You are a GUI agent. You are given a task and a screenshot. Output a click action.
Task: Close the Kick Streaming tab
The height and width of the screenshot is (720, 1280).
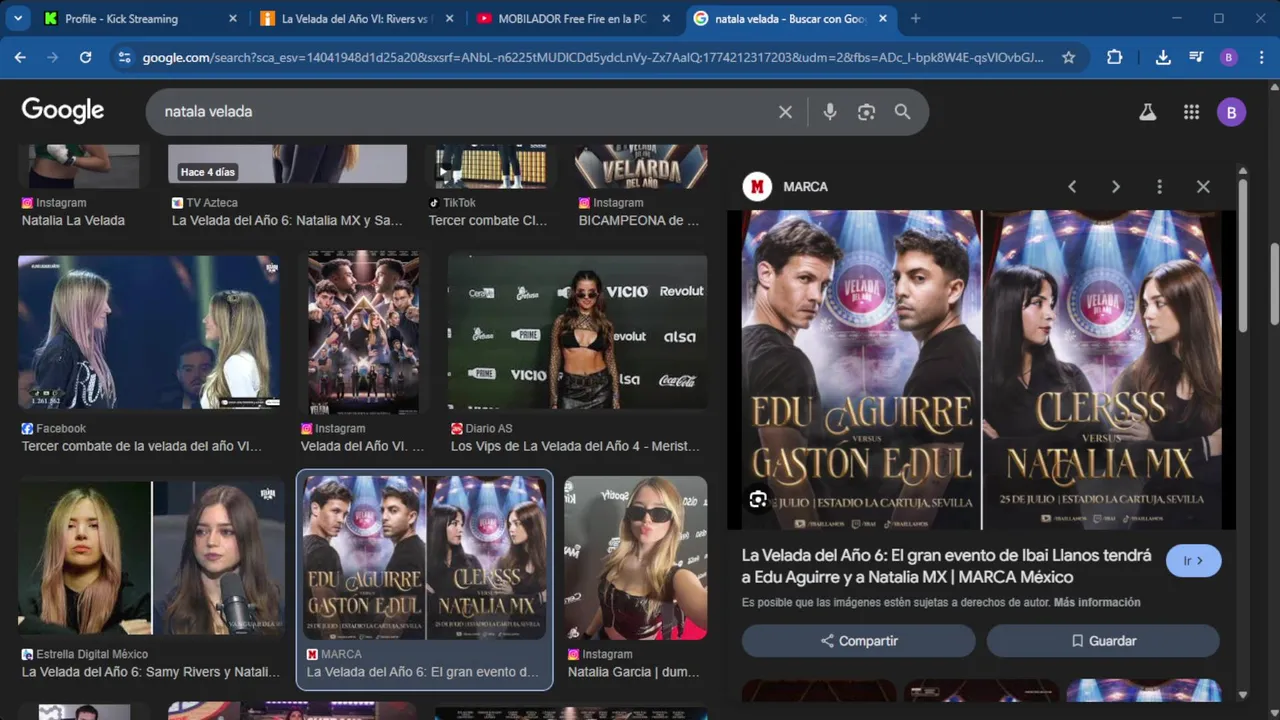click(x=233, y=18)
